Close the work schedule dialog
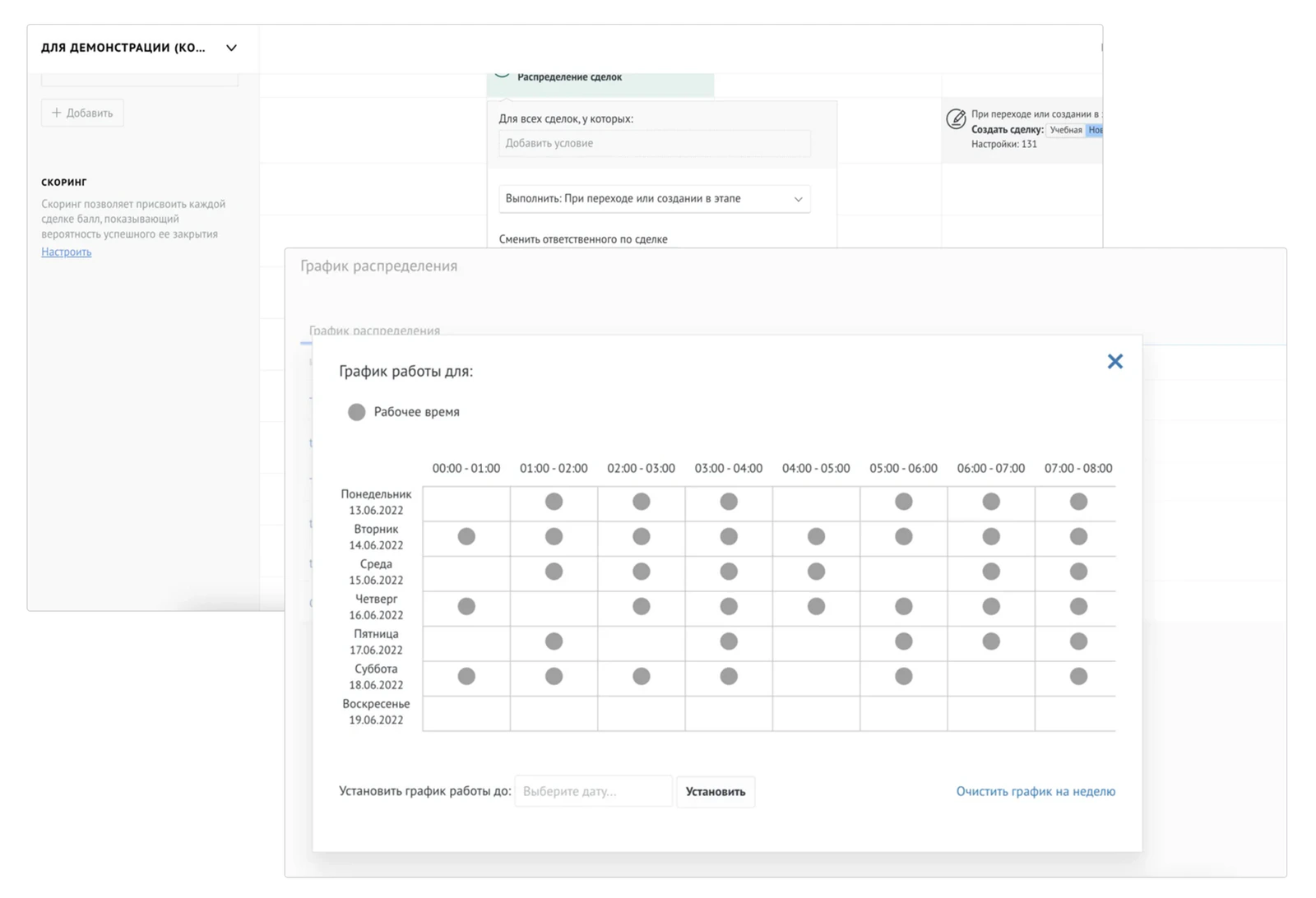 pyautogui.click(x=1114, y=361)
